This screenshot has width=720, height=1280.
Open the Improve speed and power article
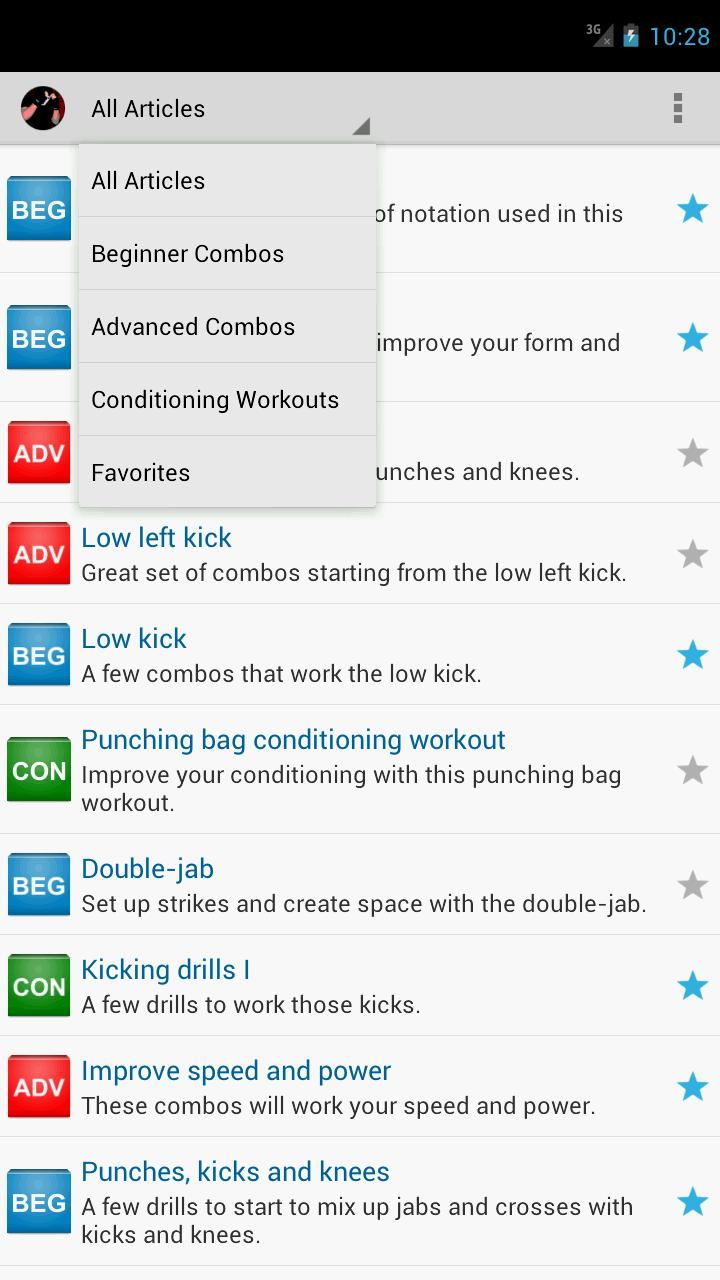pyautogui.click(x=236, y=1070)
